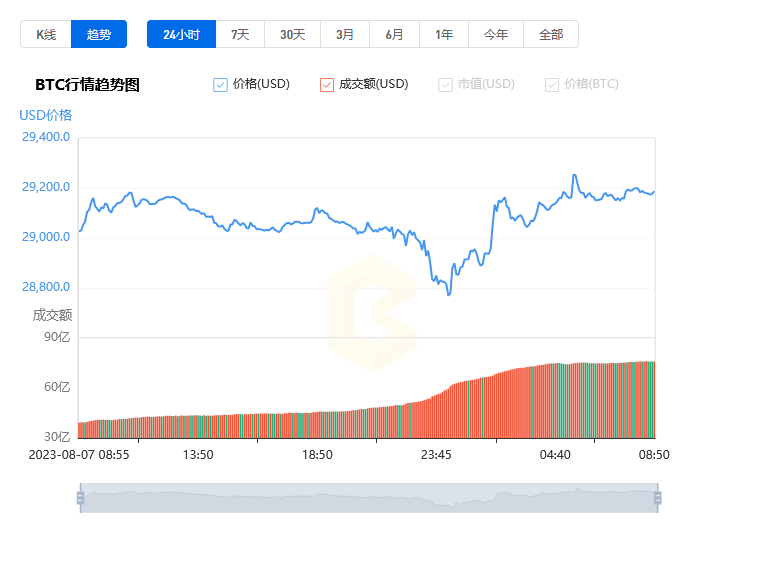Switch to the K线 chart view

pos(46,34)
